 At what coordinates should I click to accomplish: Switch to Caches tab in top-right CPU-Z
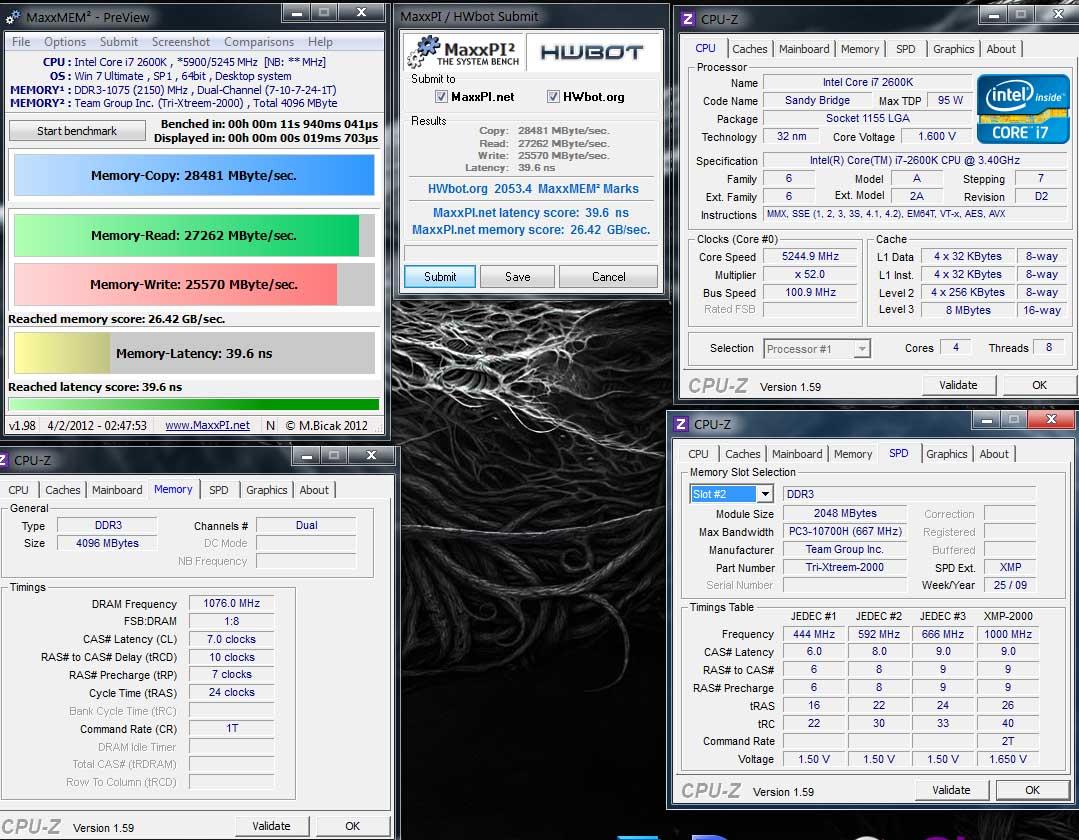[749, 49]
